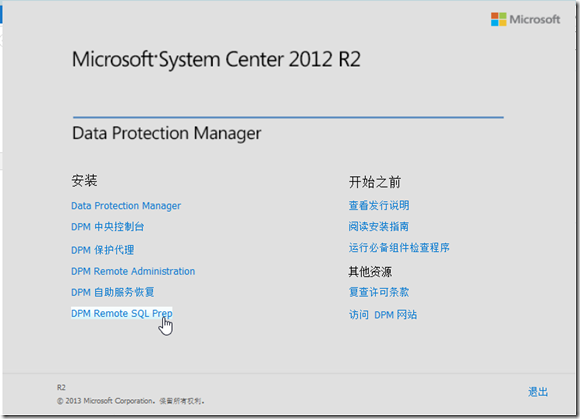Screen dimensions: 580x419
Task: Open the Data Protection Manager install link
Action: pyautogui.click(x=126, y=206)
